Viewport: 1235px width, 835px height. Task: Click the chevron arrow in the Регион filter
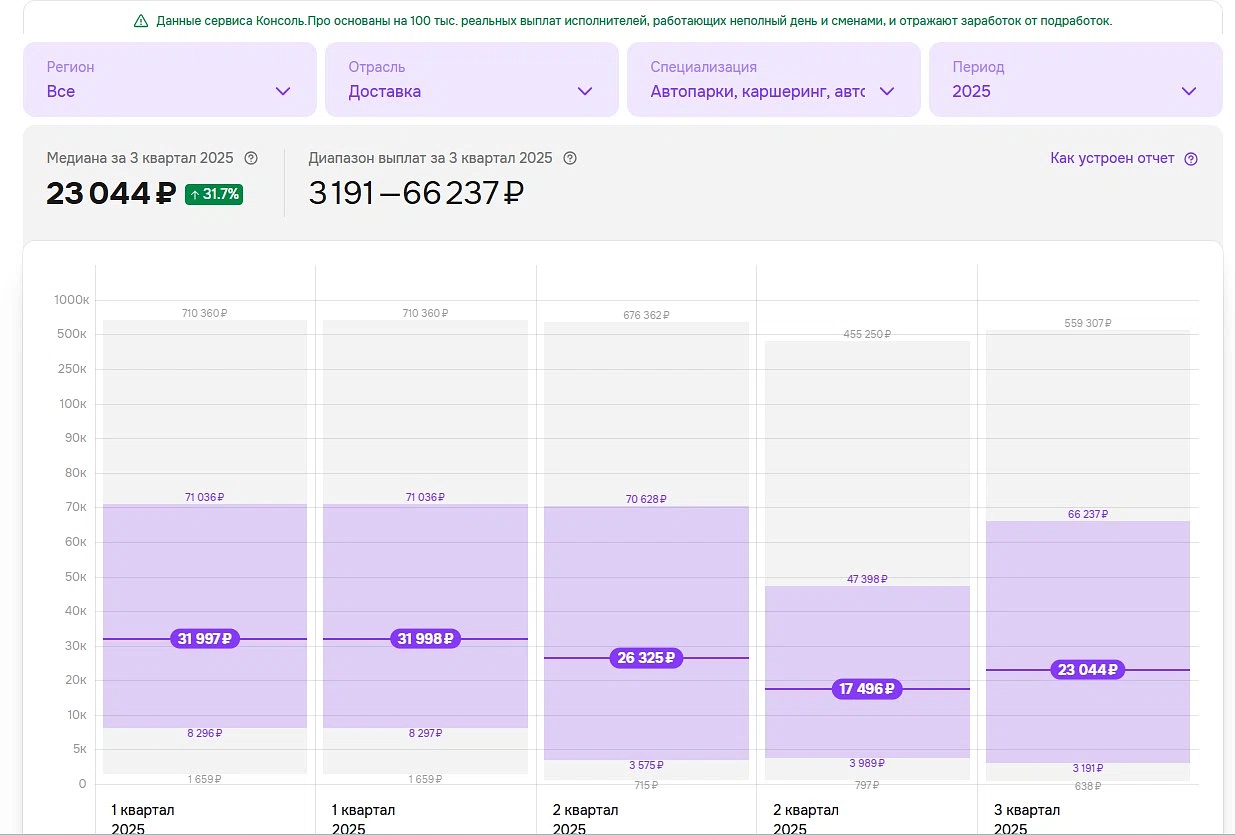click(x=283, y=91)
